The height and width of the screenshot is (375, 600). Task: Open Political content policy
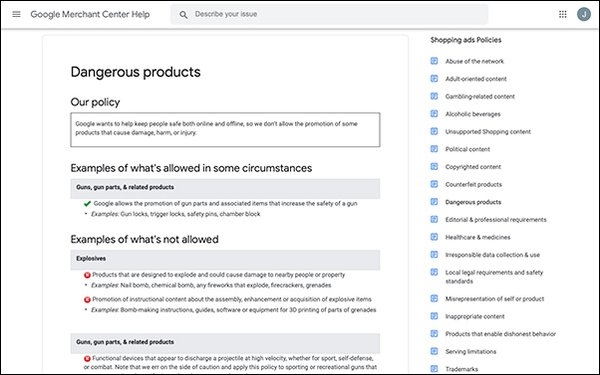(468, 149)
